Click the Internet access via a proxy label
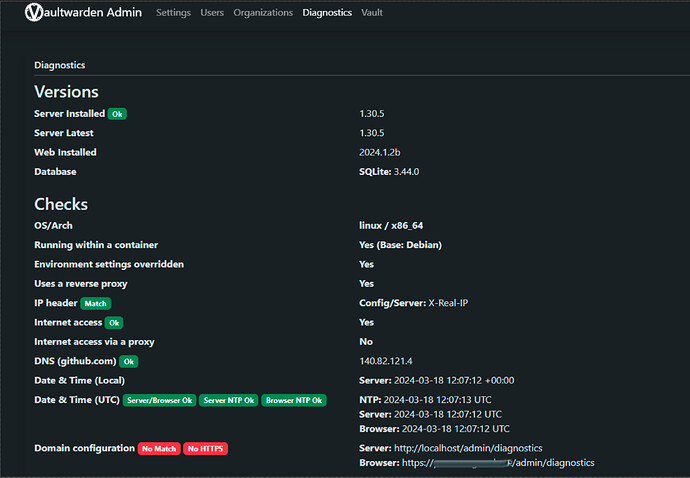 pos(95,342)
